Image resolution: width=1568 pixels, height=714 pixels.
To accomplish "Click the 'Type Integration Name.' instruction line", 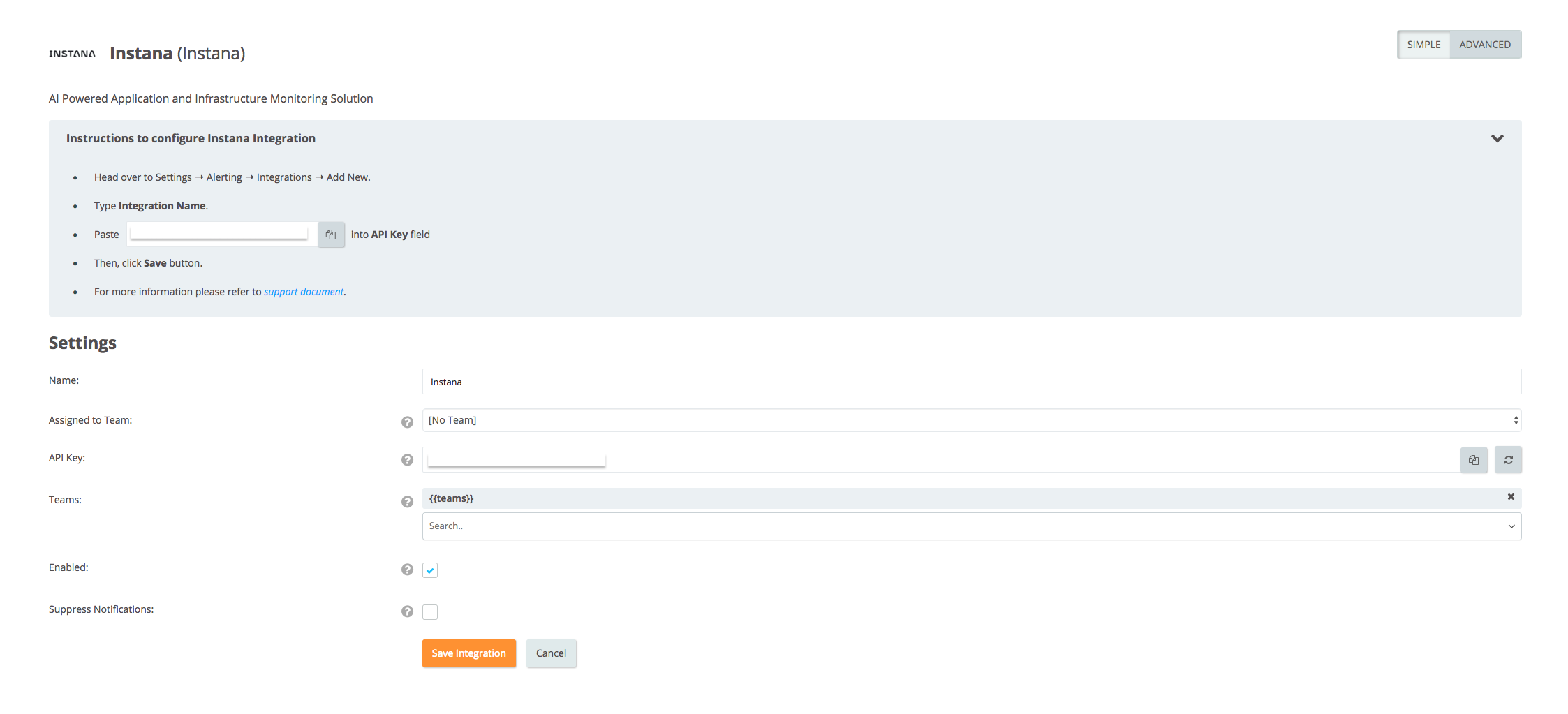I will (151, 206).
